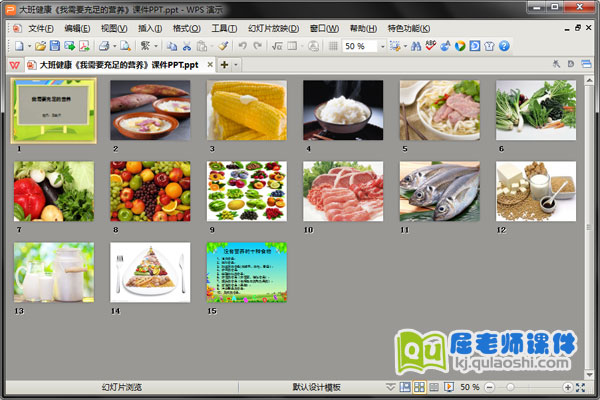Click the Undo arrow icon
Screen dimensions: 600x400
coord(243,46)
